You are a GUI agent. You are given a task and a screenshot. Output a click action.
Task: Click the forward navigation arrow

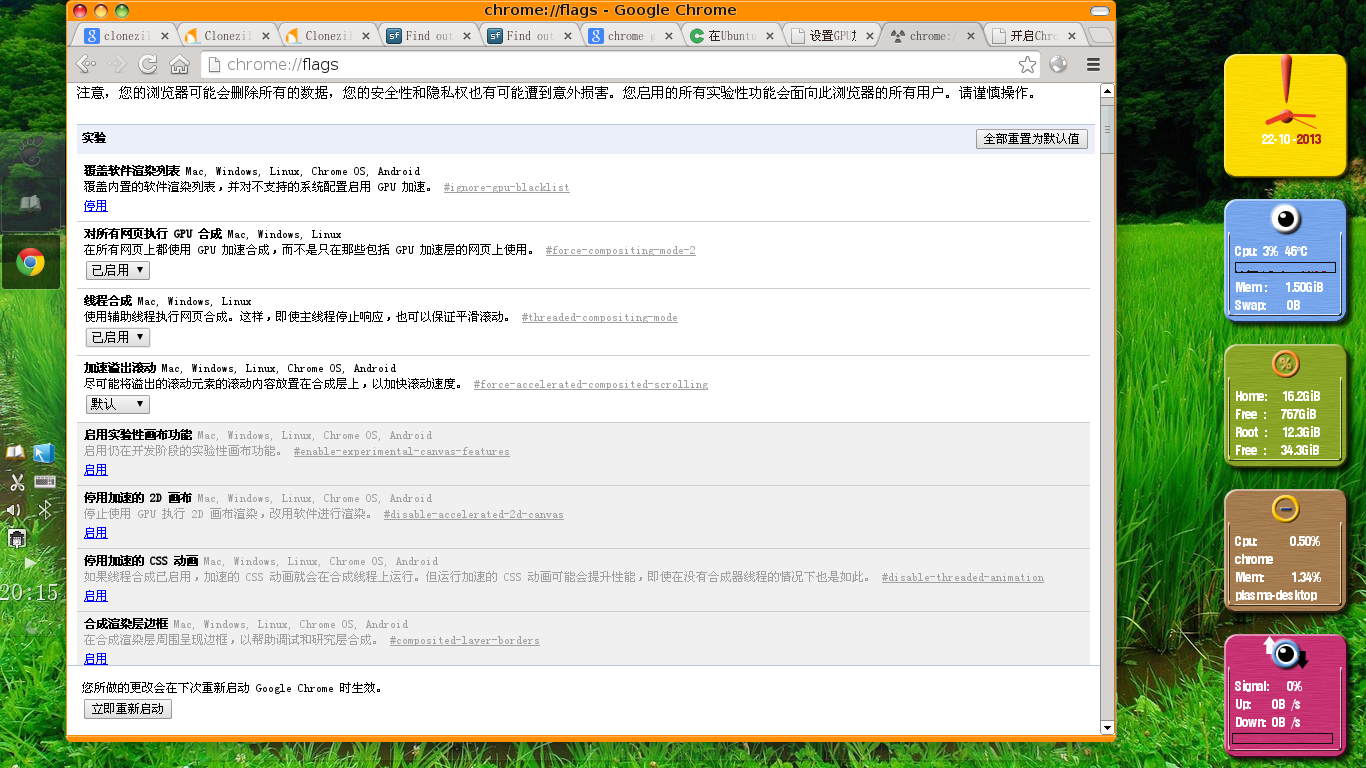point(118,64)
